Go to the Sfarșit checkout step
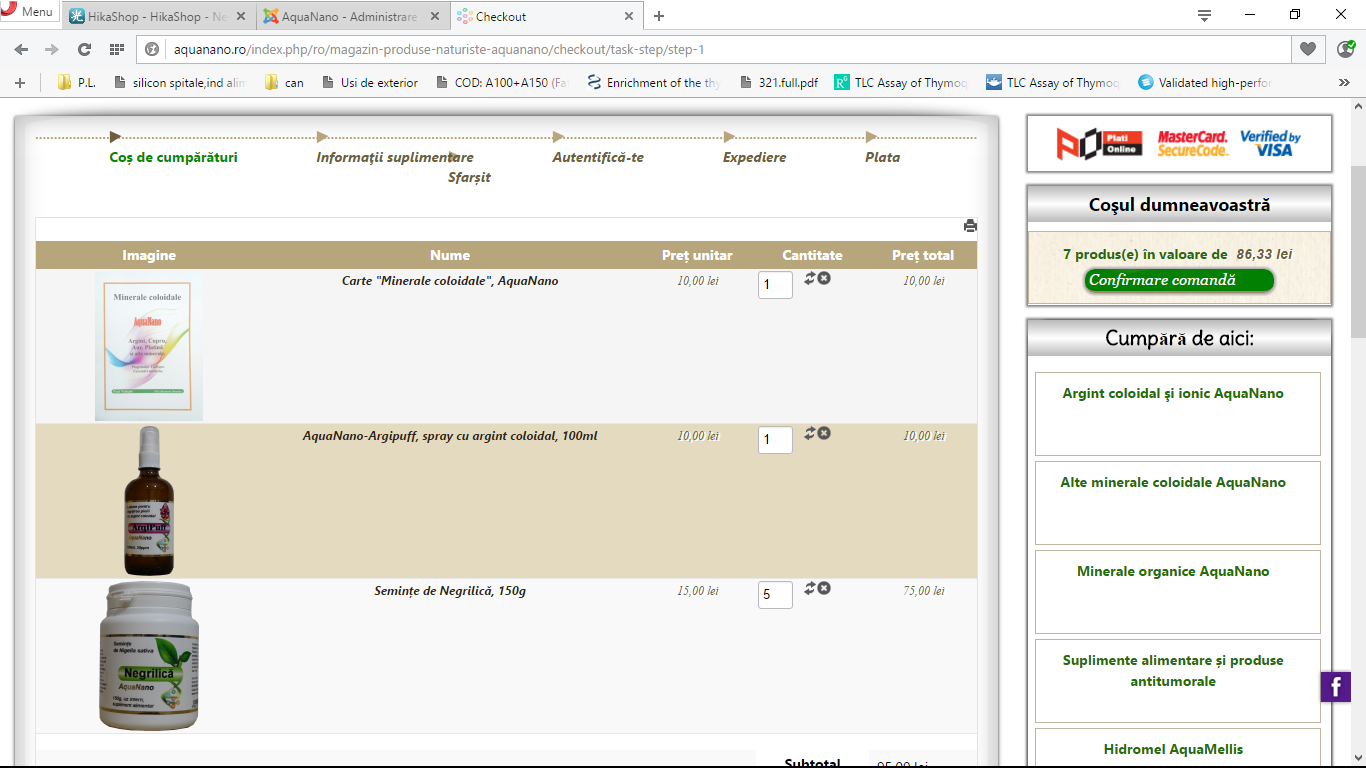1366x768 pixels. pyautogui.click(x=470, y=177)
